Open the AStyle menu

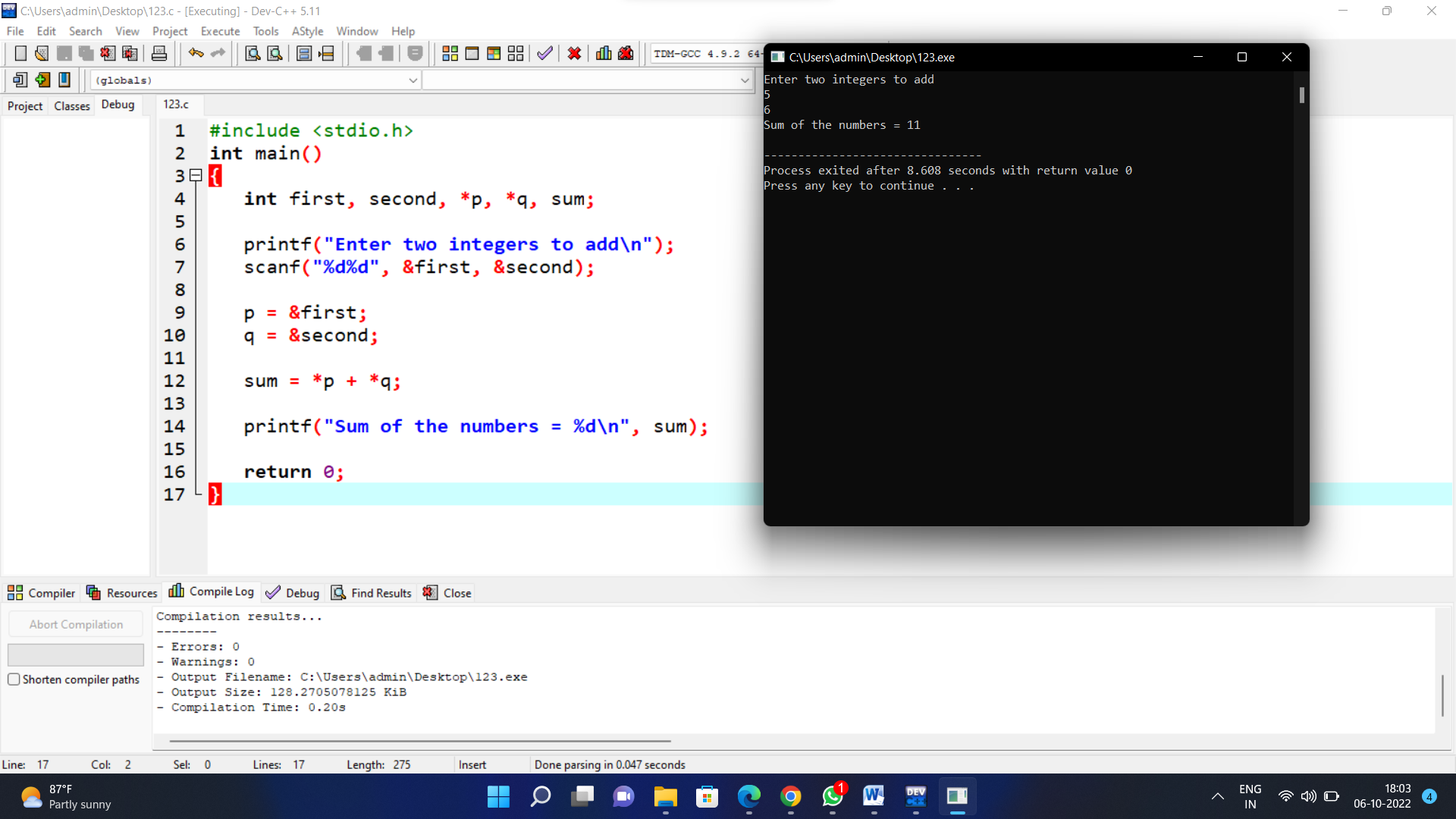[x=307, y=31]
